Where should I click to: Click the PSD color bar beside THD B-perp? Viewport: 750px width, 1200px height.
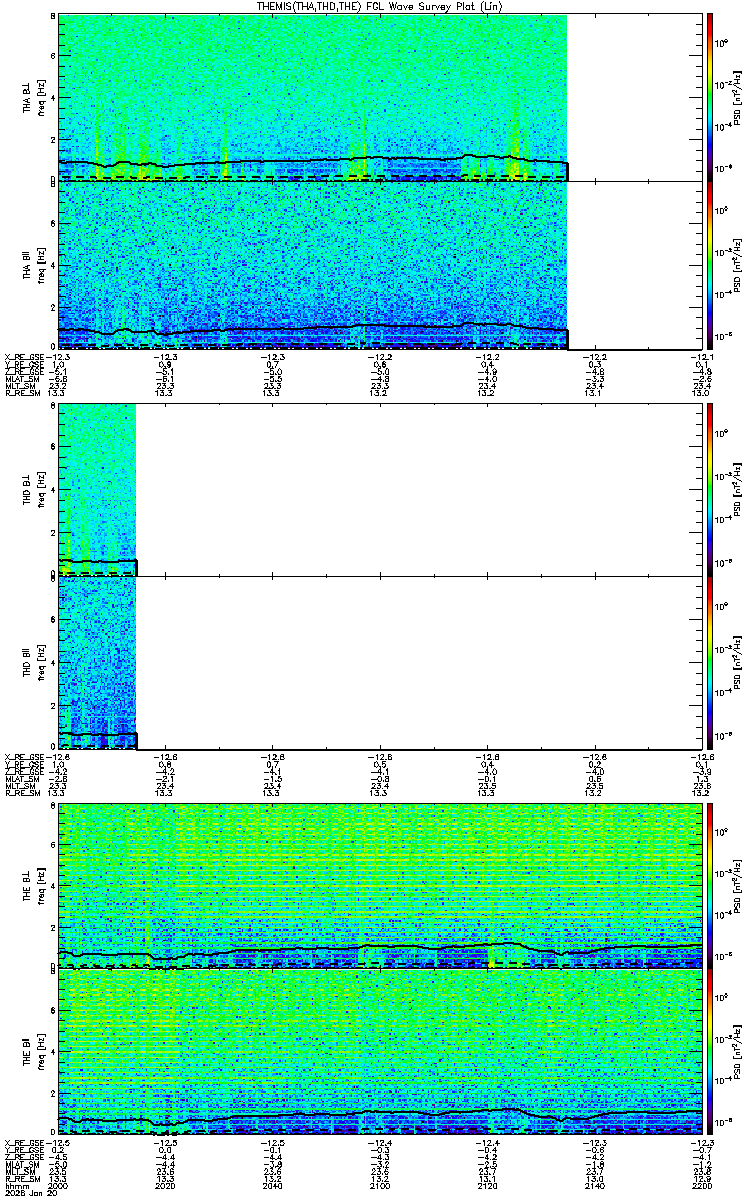point(710,489)
